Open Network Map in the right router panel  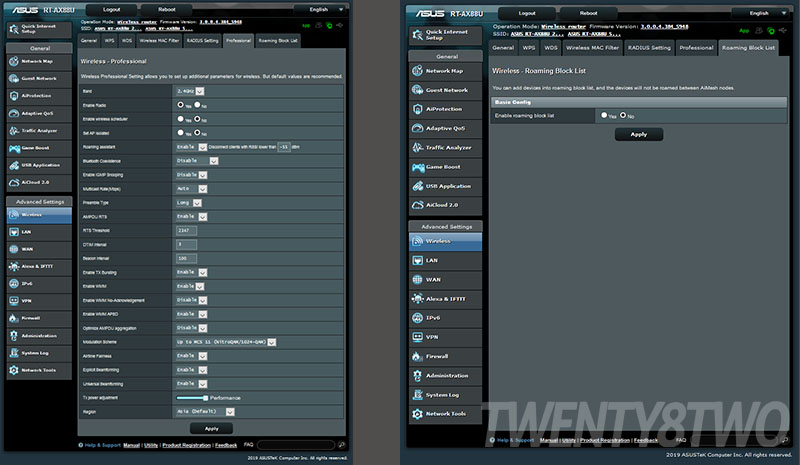[x=445, y=71]
